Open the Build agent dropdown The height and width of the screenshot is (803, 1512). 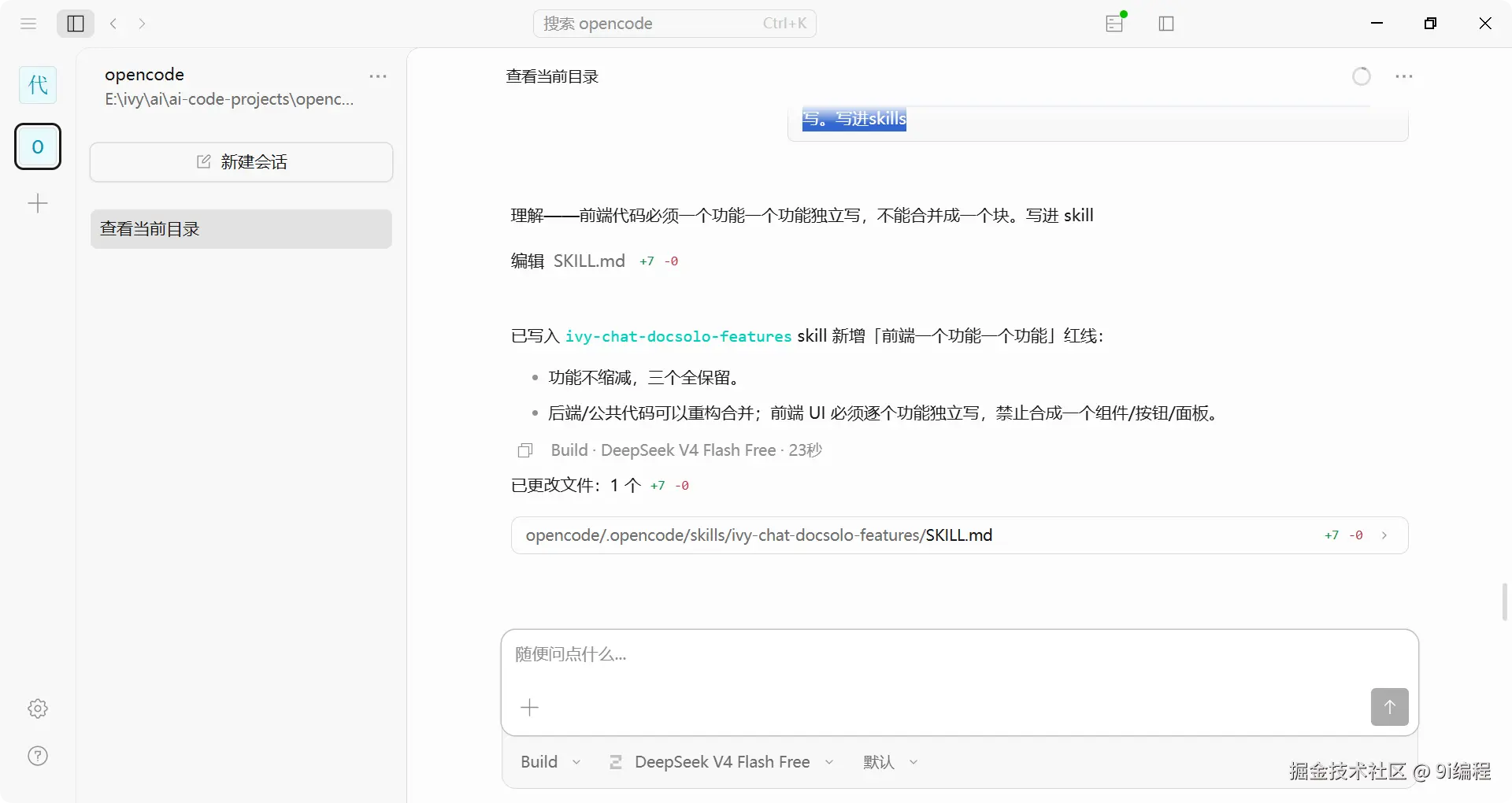[550, 762]
